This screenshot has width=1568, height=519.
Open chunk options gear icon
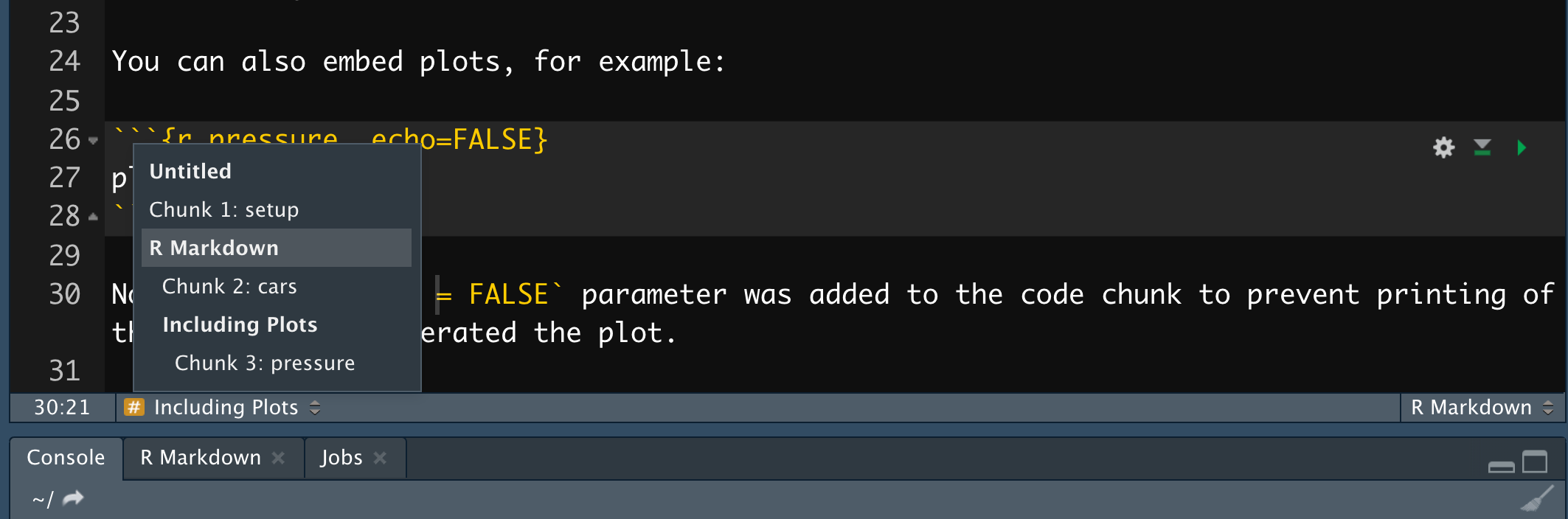[x=1443, y=147]
